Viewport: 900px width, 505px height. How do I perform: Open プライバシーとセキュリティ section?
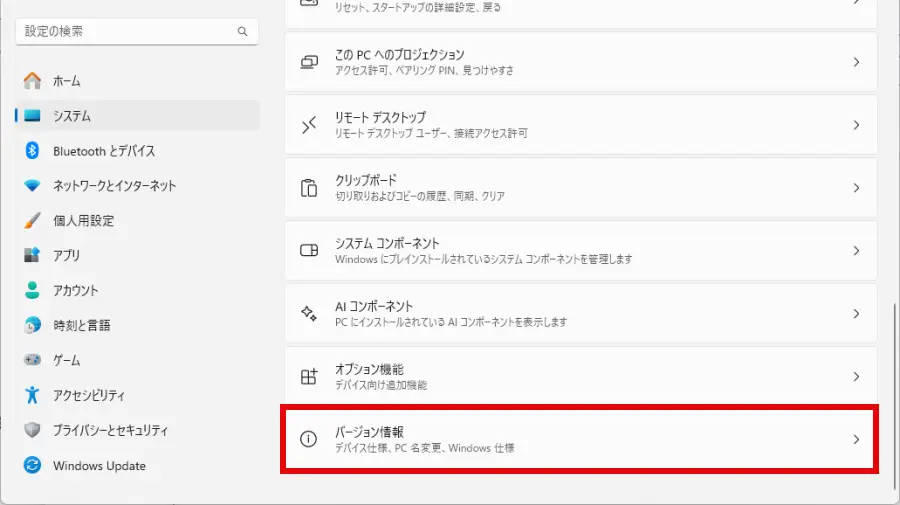pyautogui.click(x=138, y=430)
